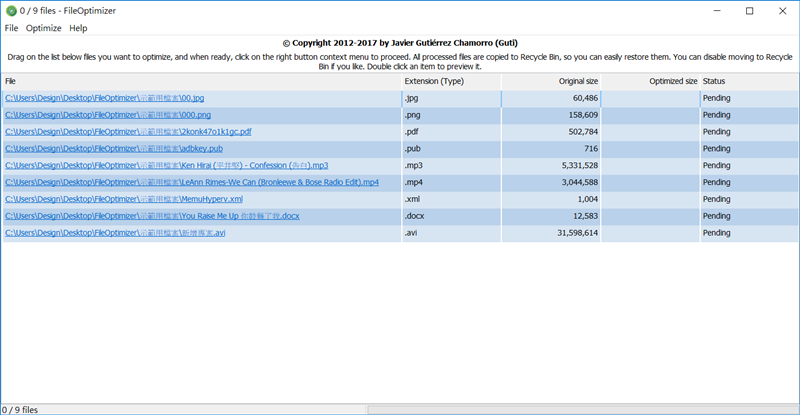Click the progress bar in status bar

coord(583,410)
